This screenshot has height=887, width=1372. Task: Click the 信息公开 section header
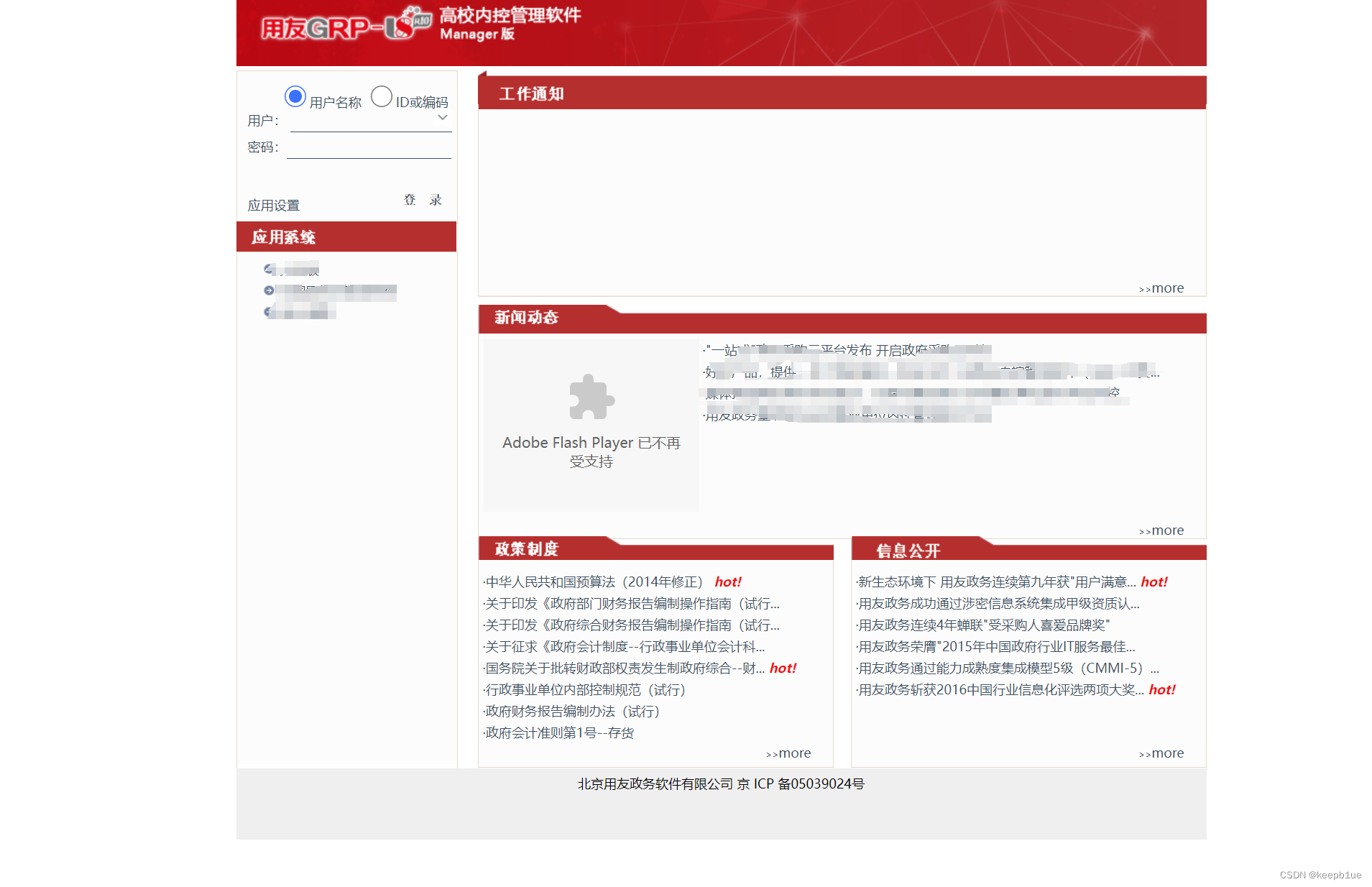click(x=1028, y=550)
